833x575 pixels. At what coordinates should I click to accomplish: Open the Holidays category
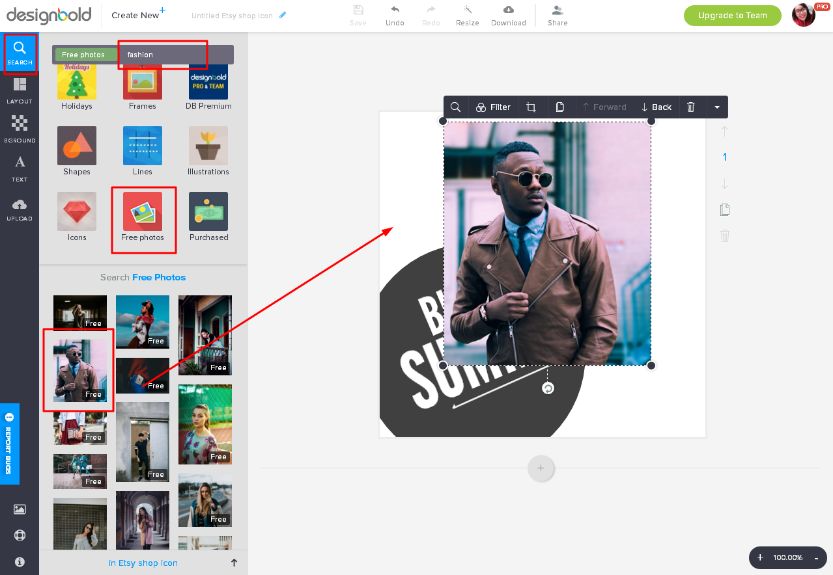click(76, 88)
